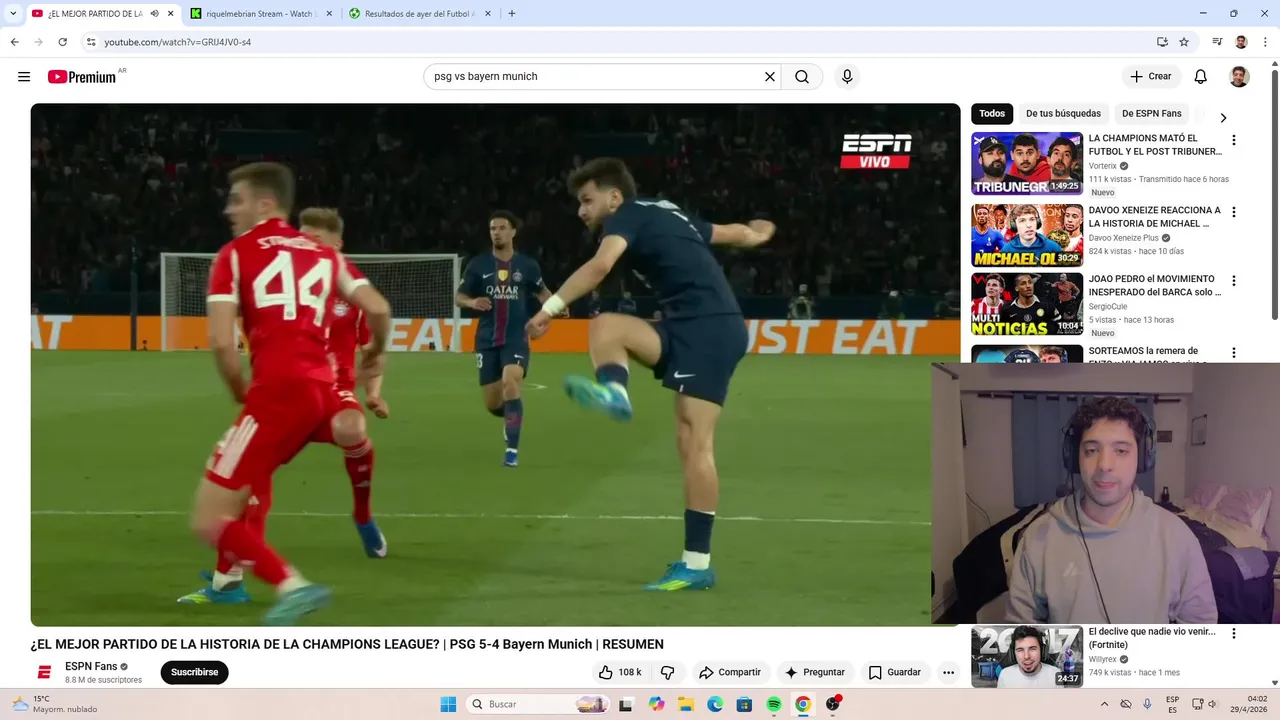
Task: Click the Davoo Xeneize Plus channel name
Action: pyautogui.click(x=1123, y=238)
